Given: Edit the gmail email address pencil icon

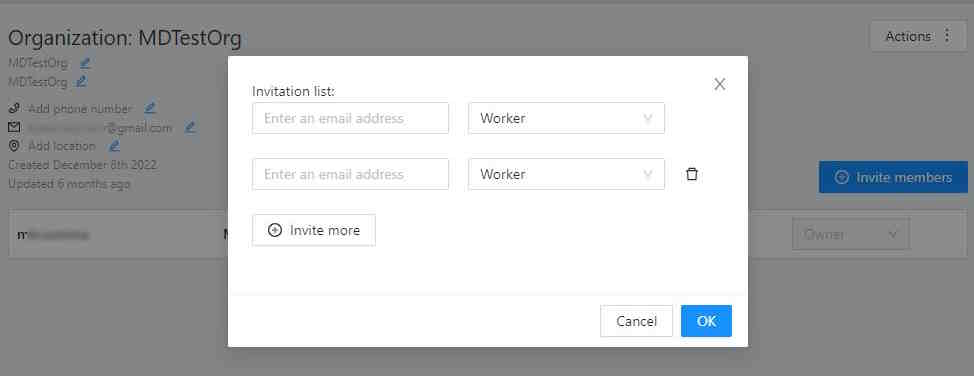Looking at the screenshot, I should 190,127.
